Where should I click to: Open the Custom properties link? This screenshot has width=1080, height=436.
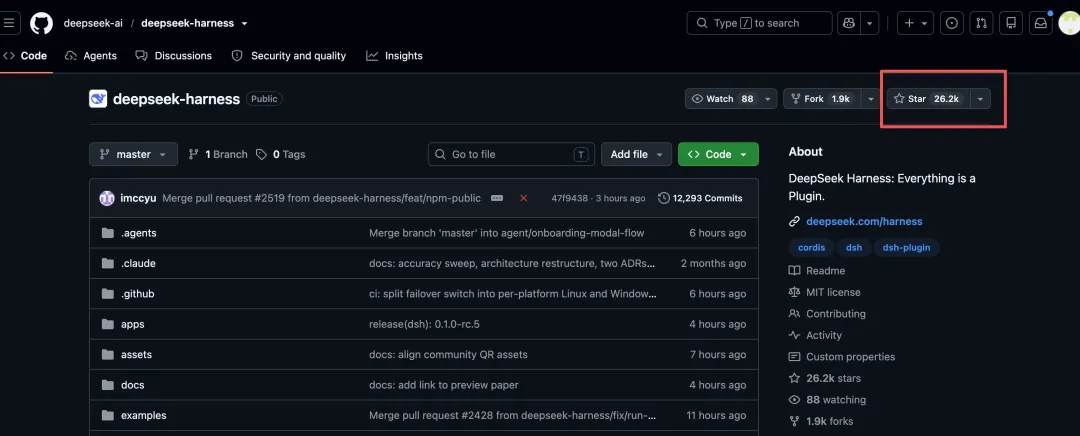[842, 357]
